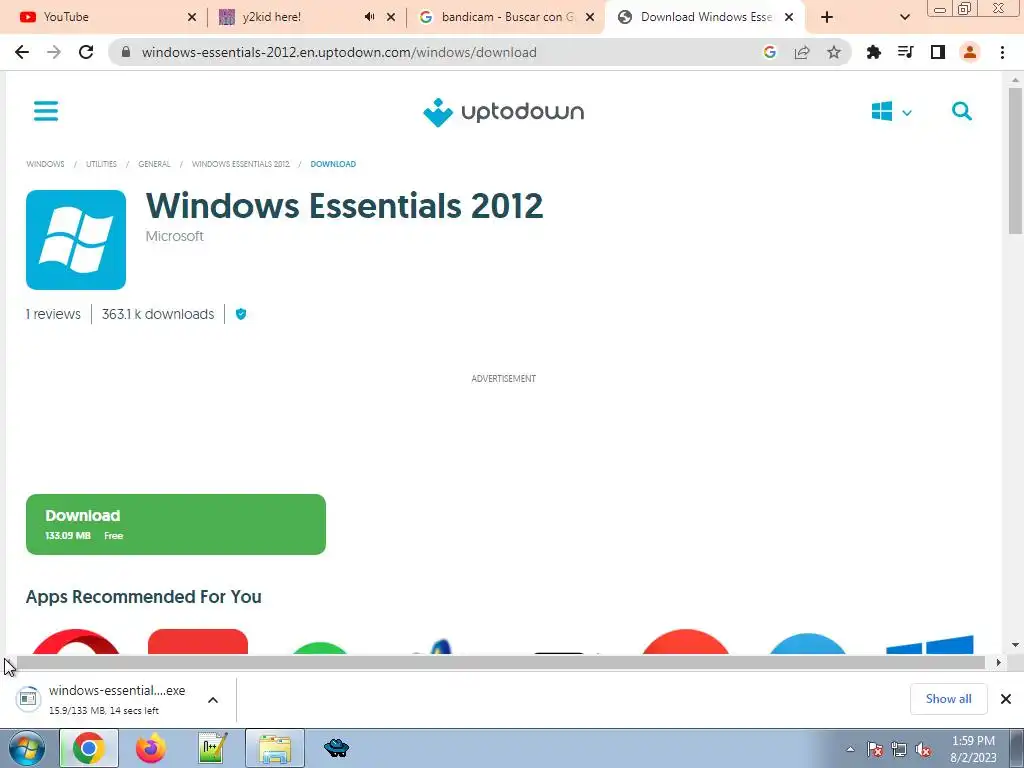Click the 1 reviews text
The height and width of the screenshot is (768, 1024).
coord(54,314)
